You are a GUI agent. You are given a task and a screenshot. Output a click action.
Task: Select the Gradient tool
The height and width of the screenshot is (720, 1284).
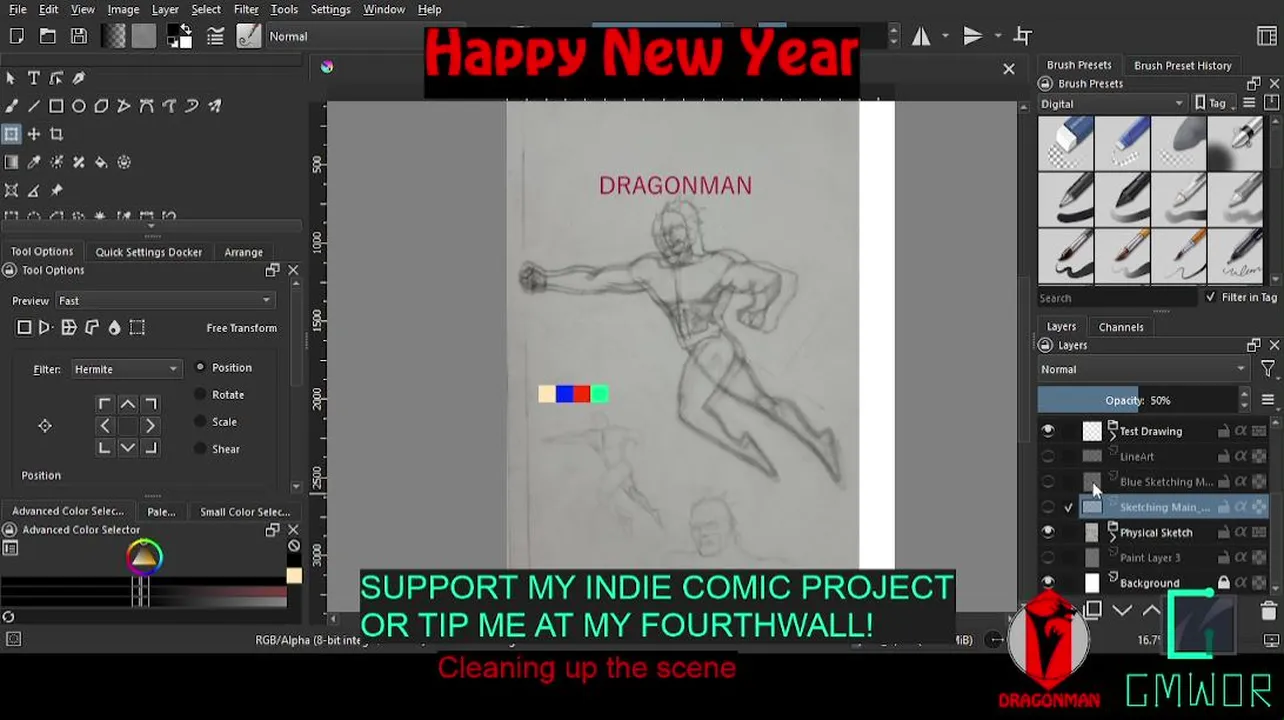pyautogui.click(x=11, y=162)
